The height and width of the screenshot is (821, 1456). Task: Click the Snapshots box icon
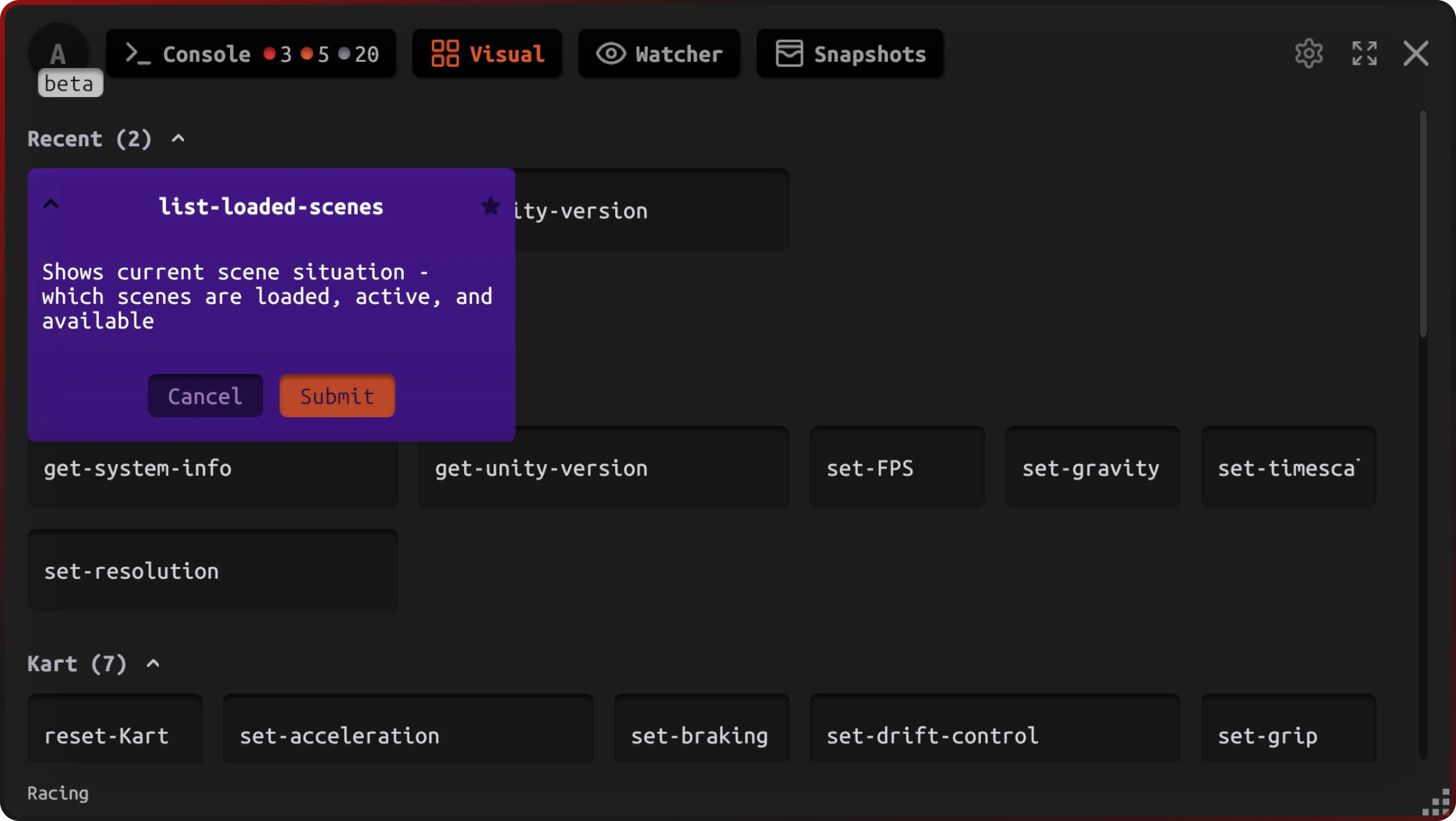(x=789, y=53)
